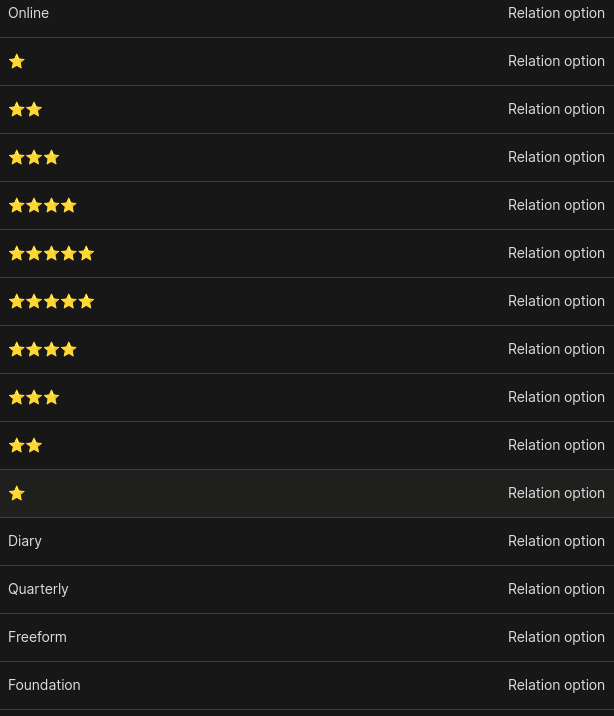614x716 pixels.
Task: Select the first four-star option in the list
Action: click(x=307, y=205)
